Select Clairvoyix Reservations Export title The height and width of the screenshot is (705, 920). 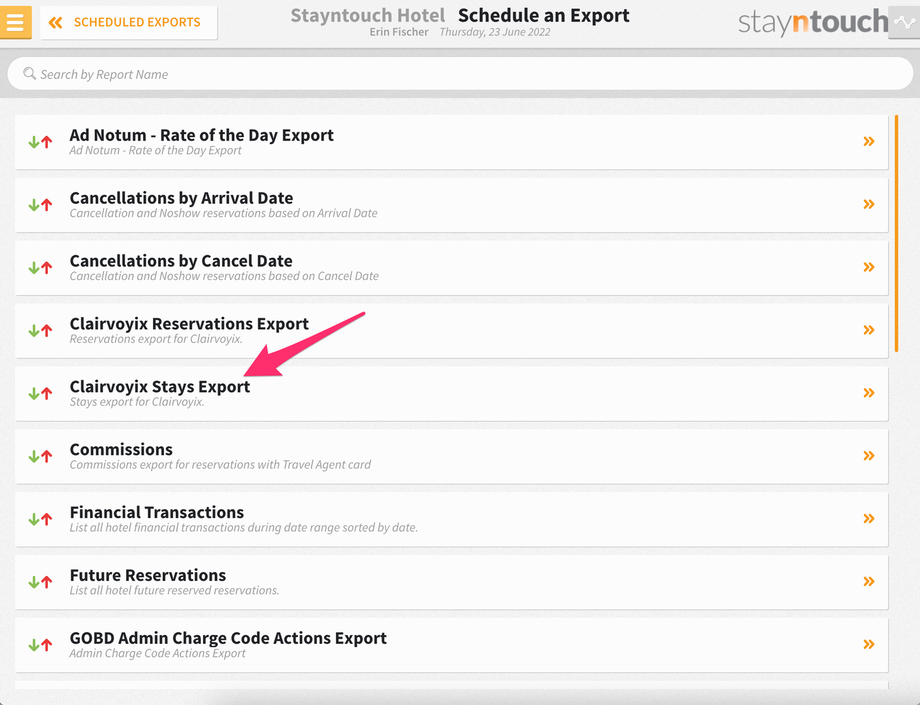tap(189, 323)
